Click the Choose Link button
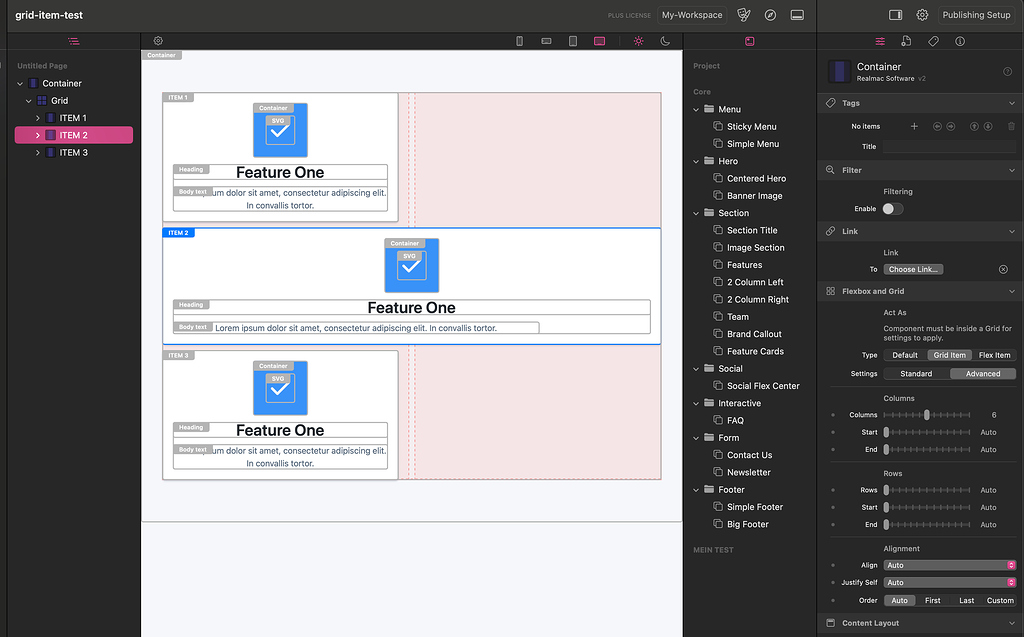The image size is (1024, 637). coord(913,268)
